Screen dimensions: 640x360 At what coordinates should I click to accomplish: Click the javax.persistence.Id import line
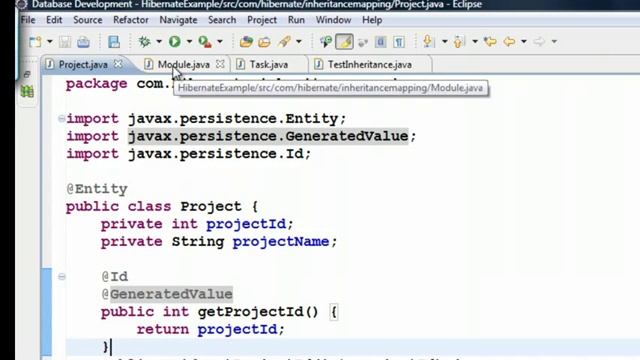click(189, 154)
